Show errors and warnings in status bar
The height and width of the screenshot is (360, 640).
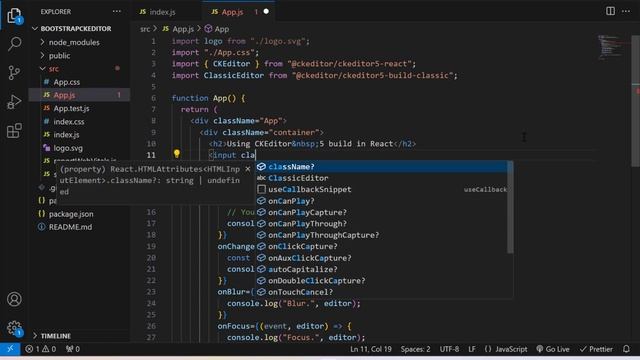click(40, 349)
